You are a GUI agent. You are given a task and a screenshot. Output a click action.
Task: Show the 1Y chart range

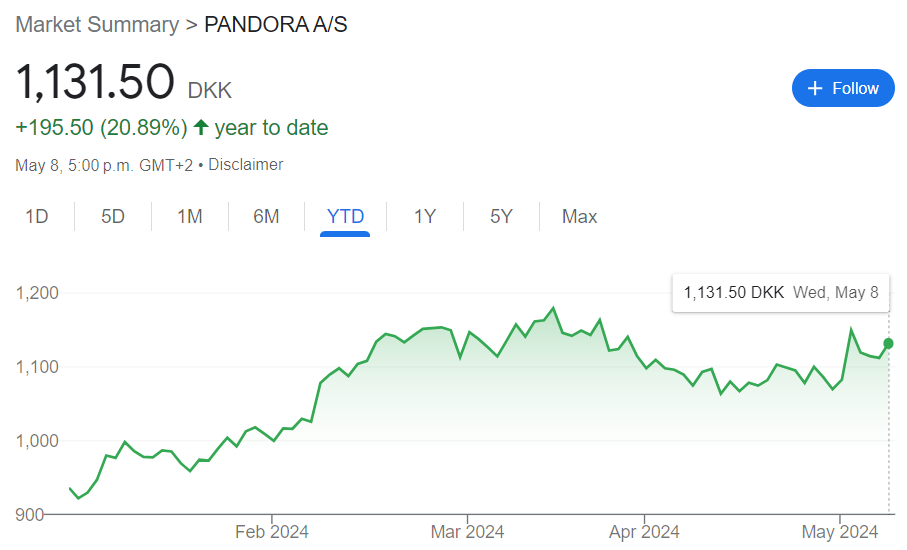click(x=425, y=216)
